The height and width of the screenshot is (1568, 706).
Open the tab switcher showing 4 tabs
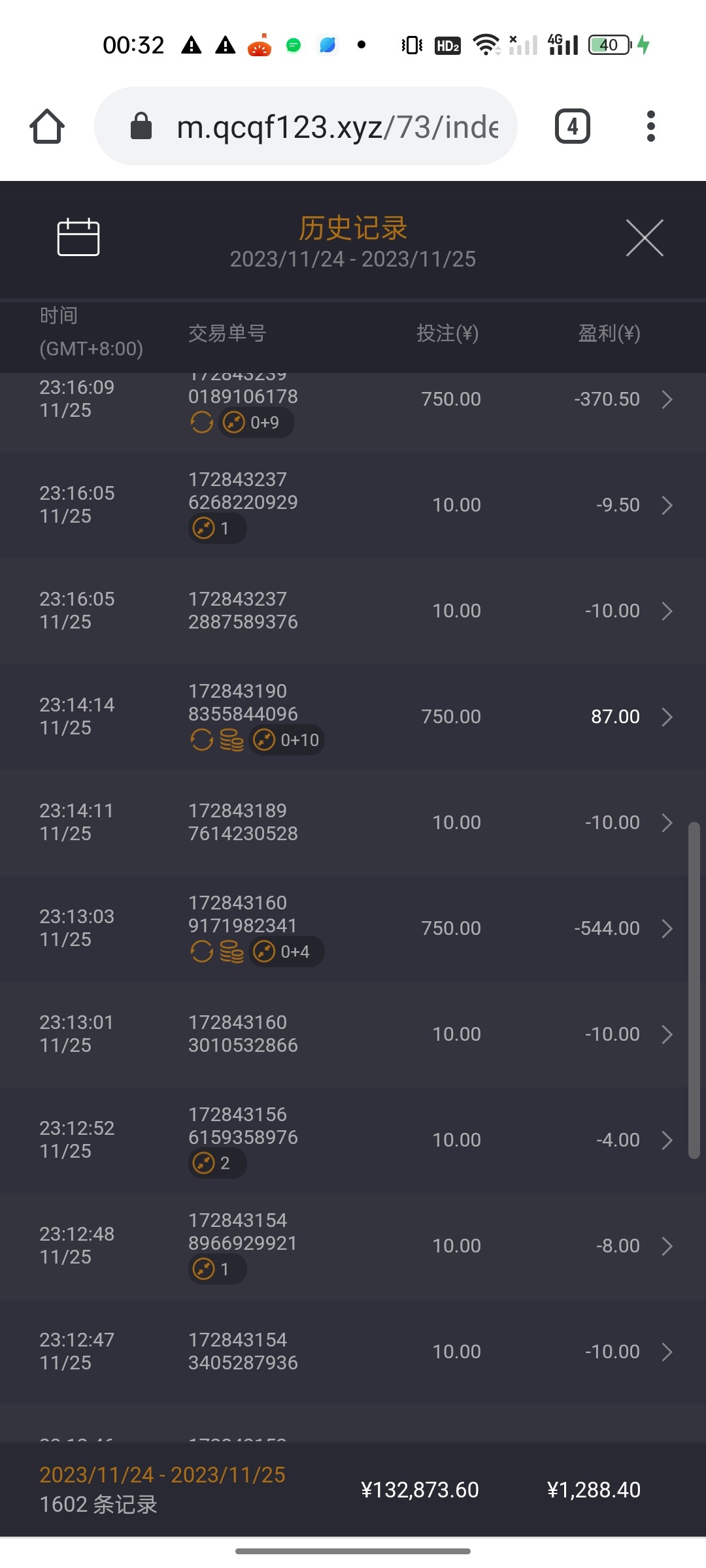tap(573, 126)
